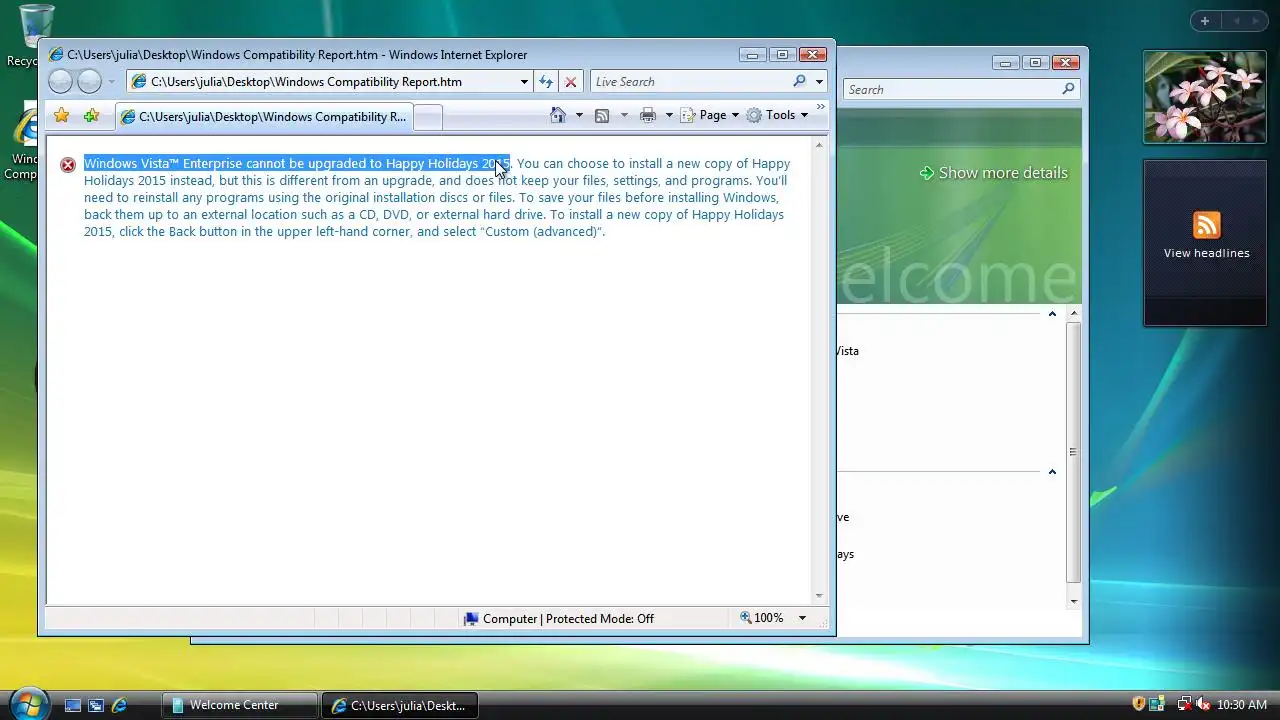Open the Favorites Center star
The image size is (1280, 720).
(x=62, y=116)
